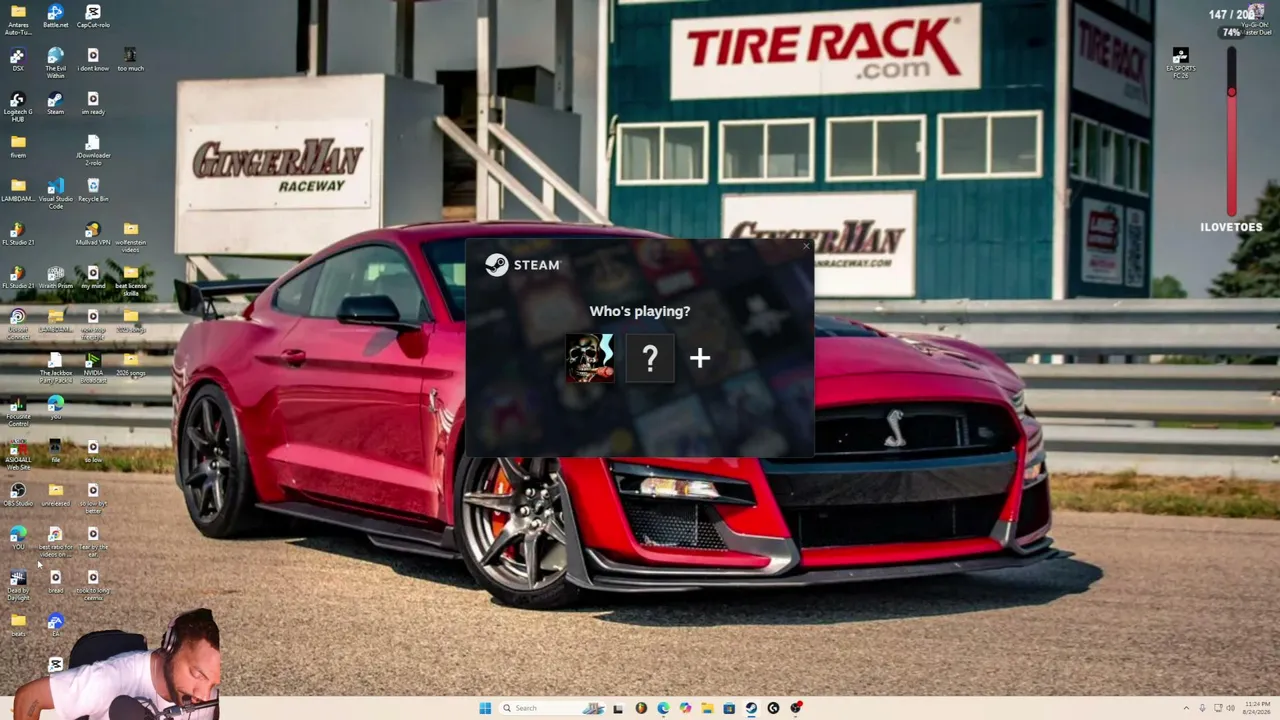Select the Mullvad VPN shortcut

click(x=93, y=234)
